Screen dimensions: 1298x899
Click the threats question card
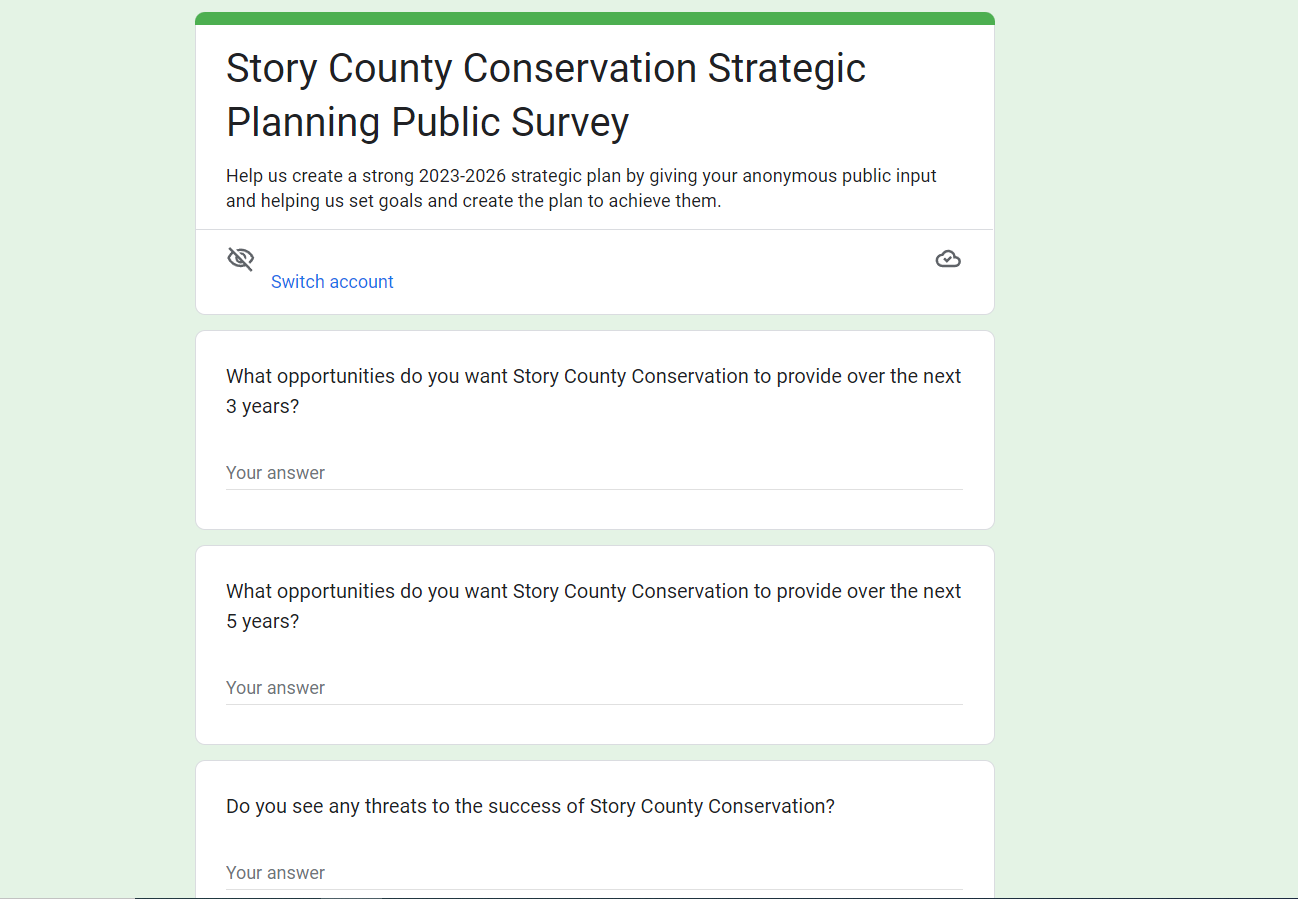point(594,830)
